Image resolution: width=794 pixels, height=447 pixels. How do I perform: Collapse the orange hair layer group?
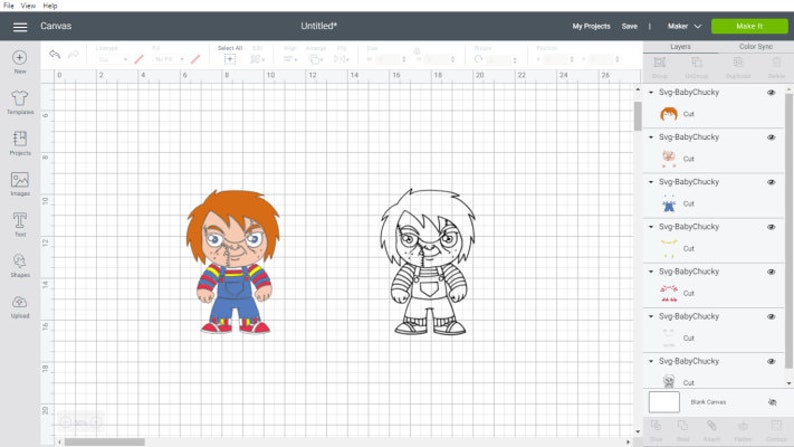[x=651, y=93]
